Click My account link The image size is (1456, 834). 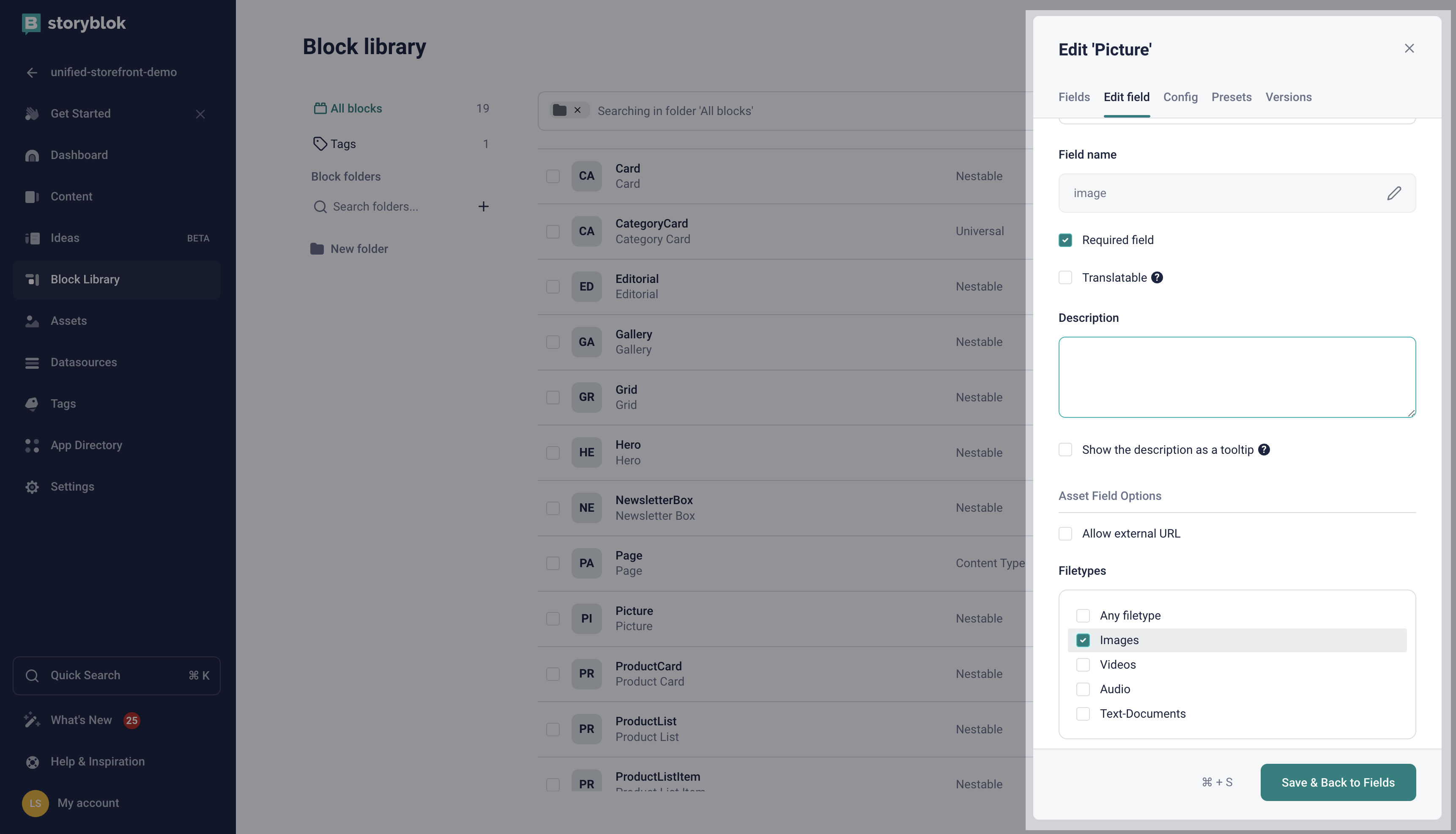pyautogui.click(x=88, y=803)
